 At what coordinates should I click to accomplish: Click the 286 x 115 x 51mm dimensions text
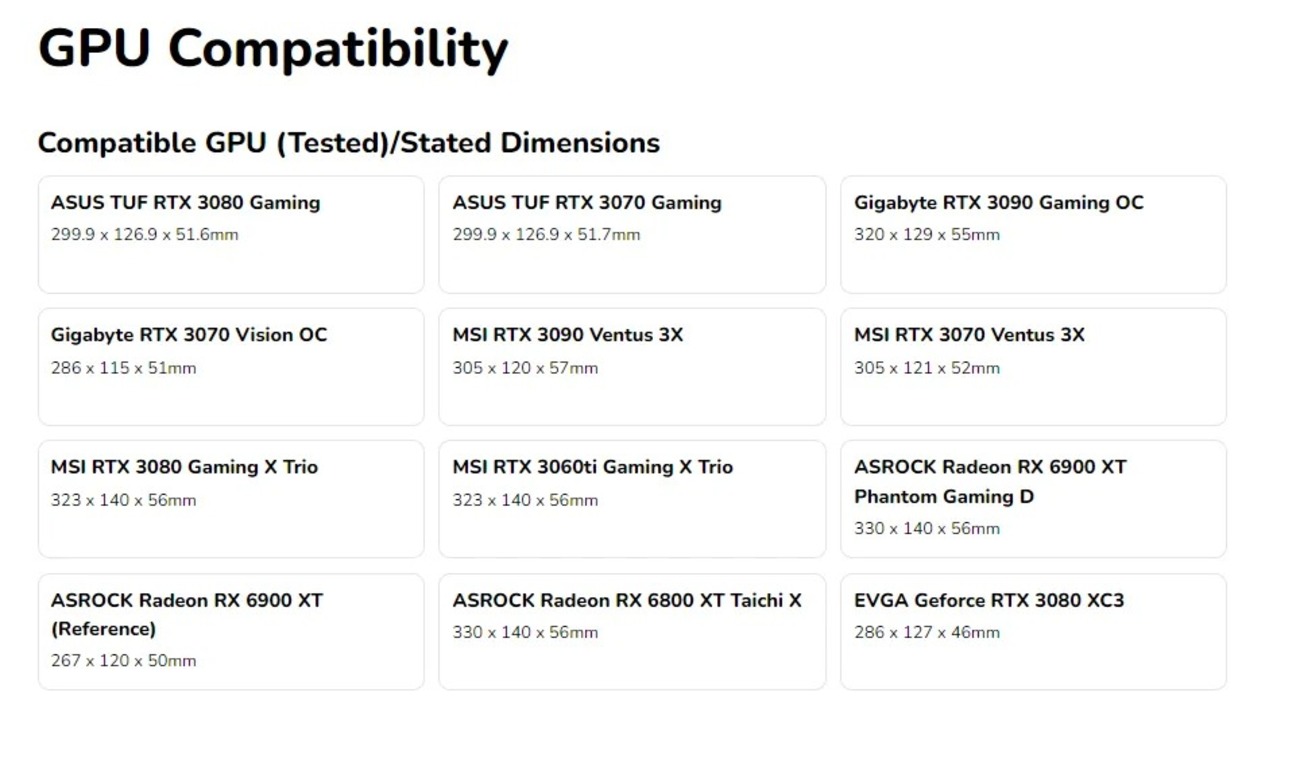(x=123, y=368)
